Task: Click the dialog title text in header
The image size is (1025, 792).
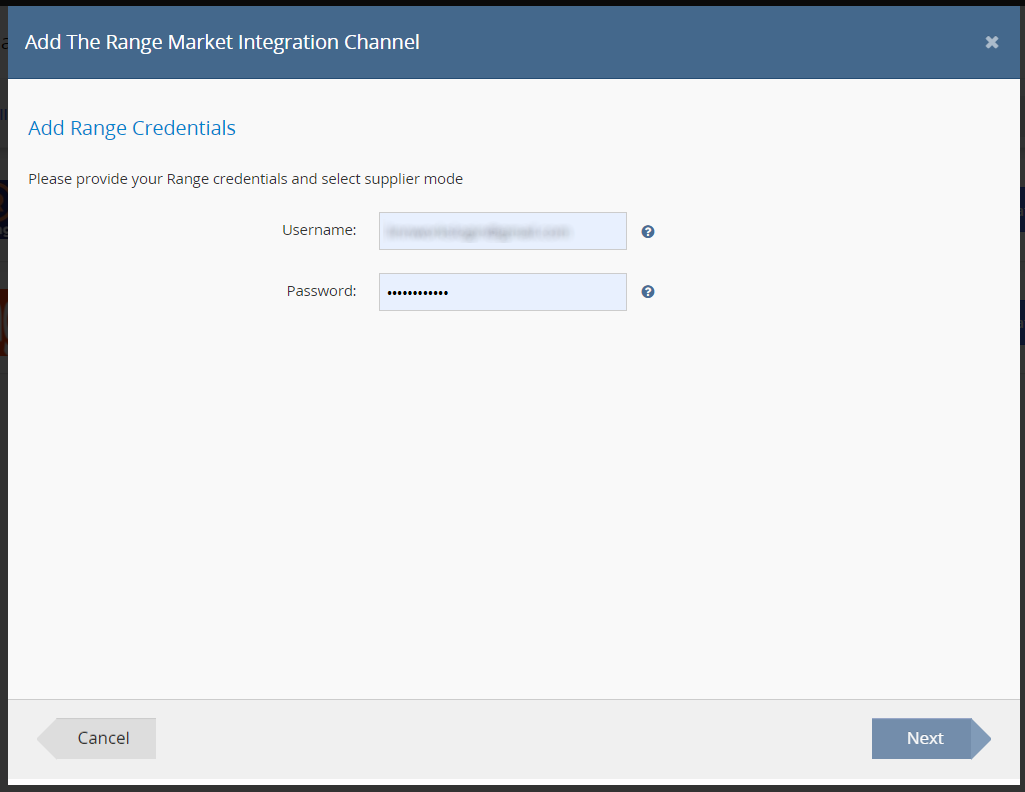Action: tap(222, 42)
